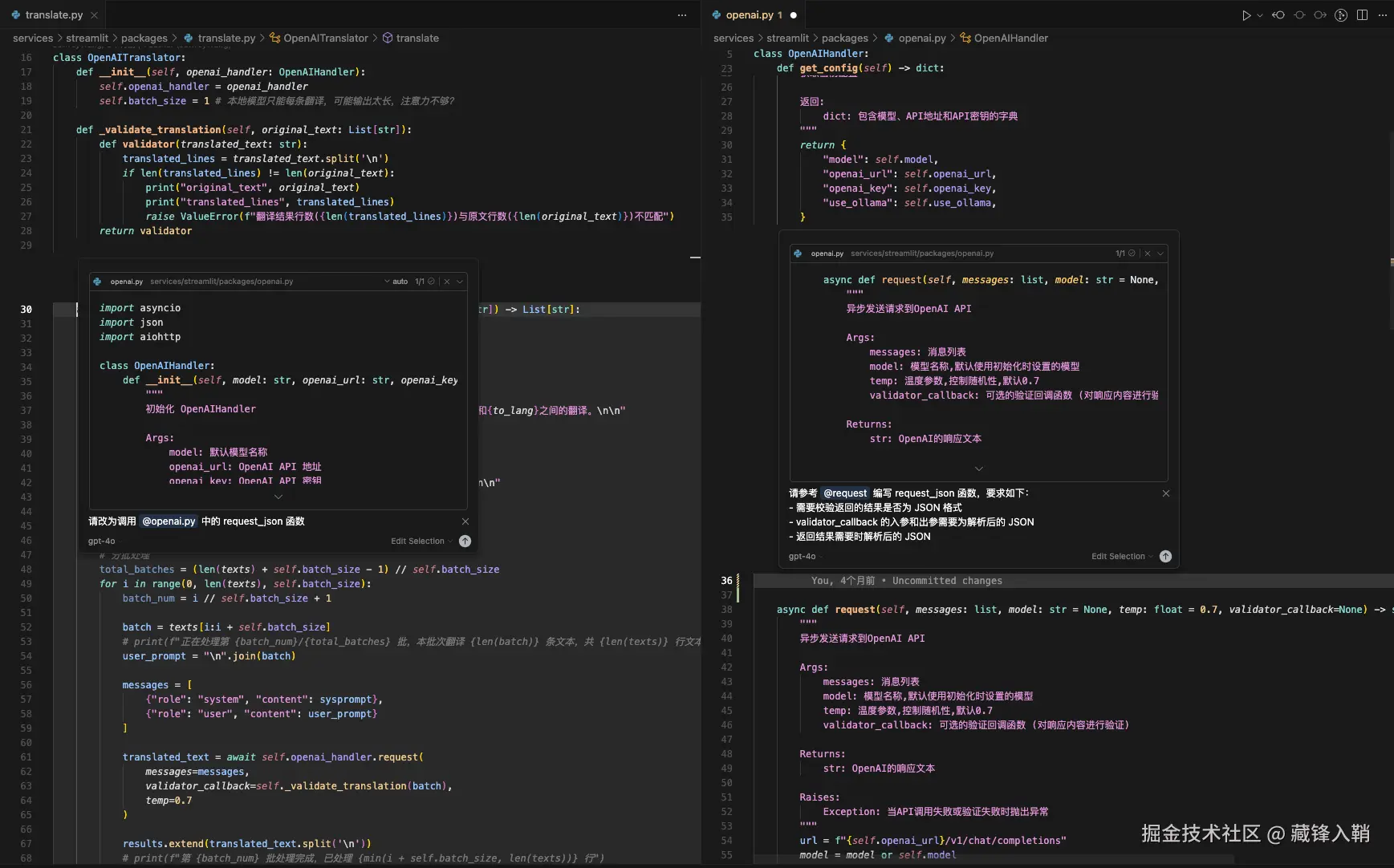
Task: Click the unsaved dot on openai.py tab
Action: tap(794, 15)
